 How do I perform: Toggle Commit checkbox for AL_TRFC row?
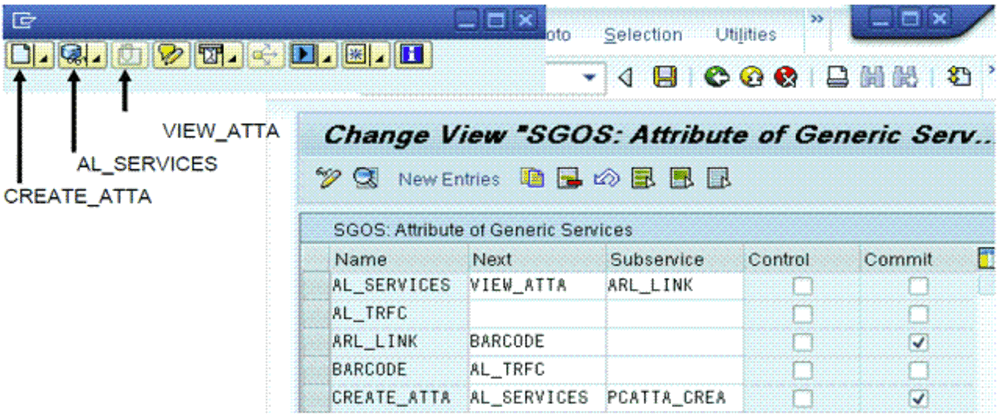click(918, 313)
